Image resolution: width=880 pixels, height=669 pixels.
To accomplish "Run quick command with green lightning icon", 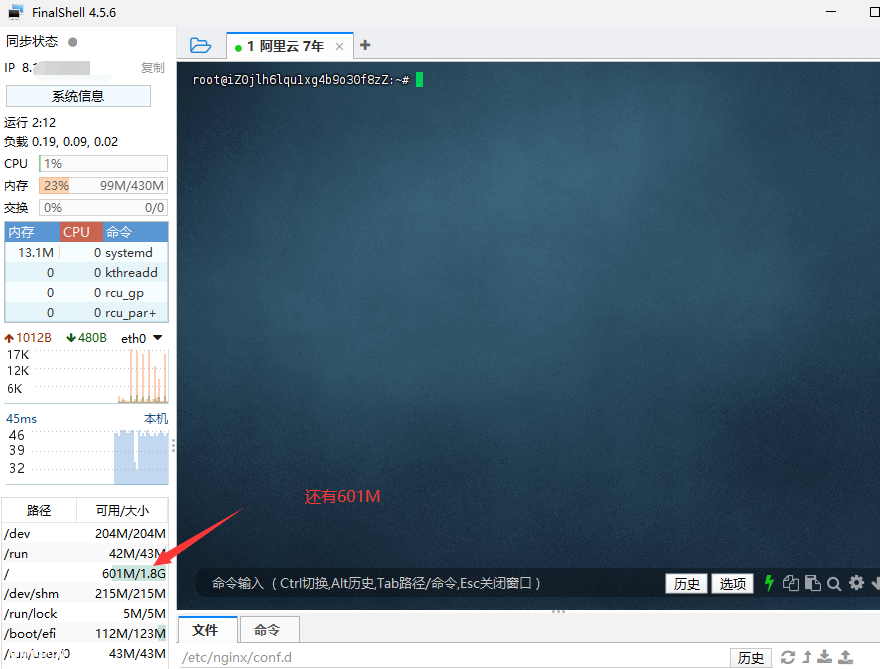I will click(x=769, y=583).
